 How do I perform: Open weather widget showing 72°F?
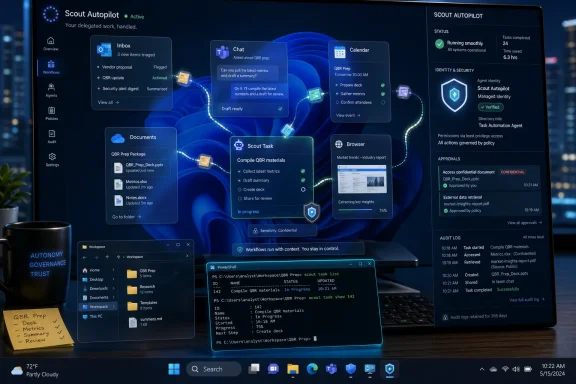pos(35,370)
